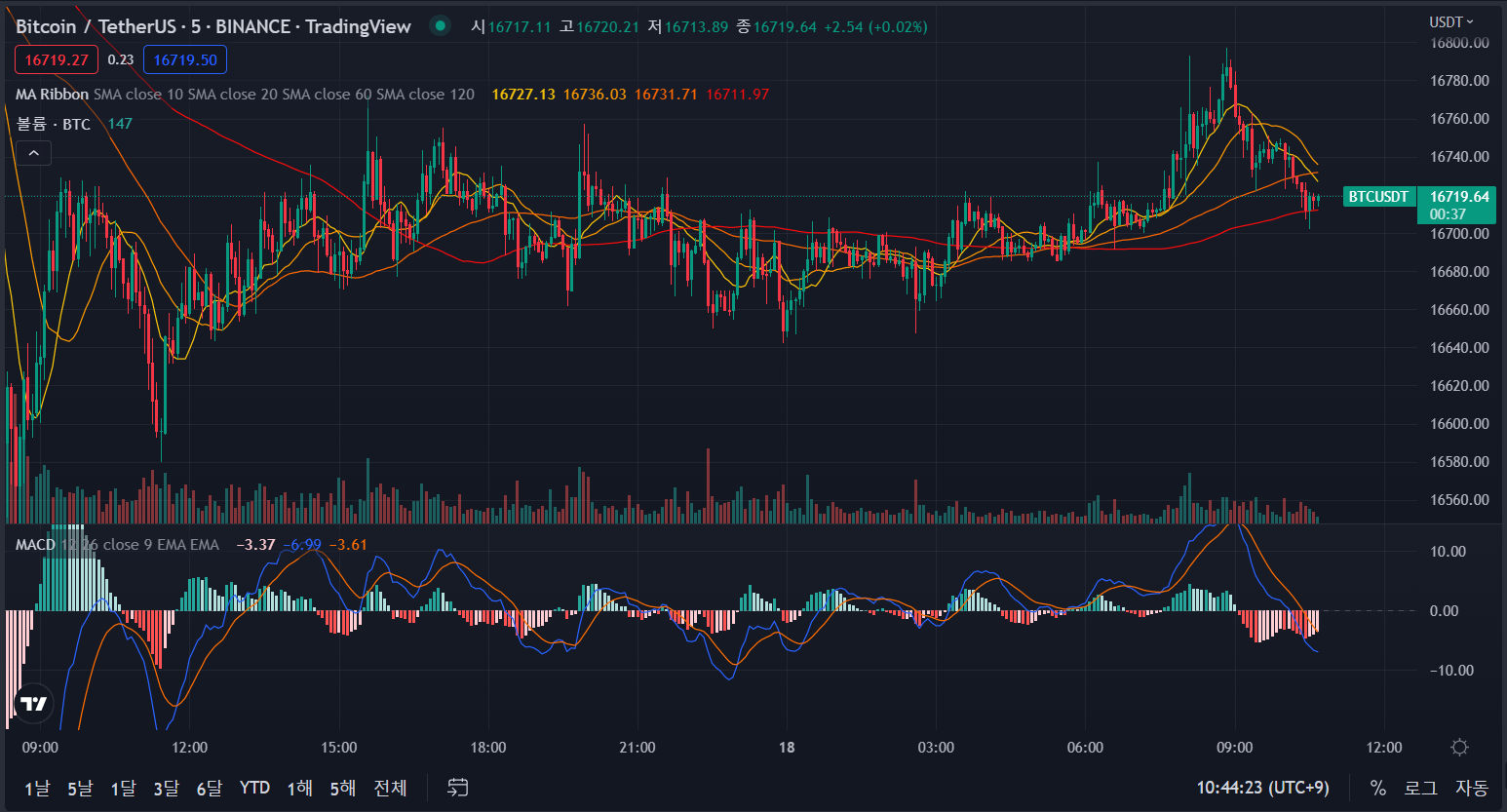Click time axis label 21:00
Viewport: 1507px width, 812px height.
638,748
